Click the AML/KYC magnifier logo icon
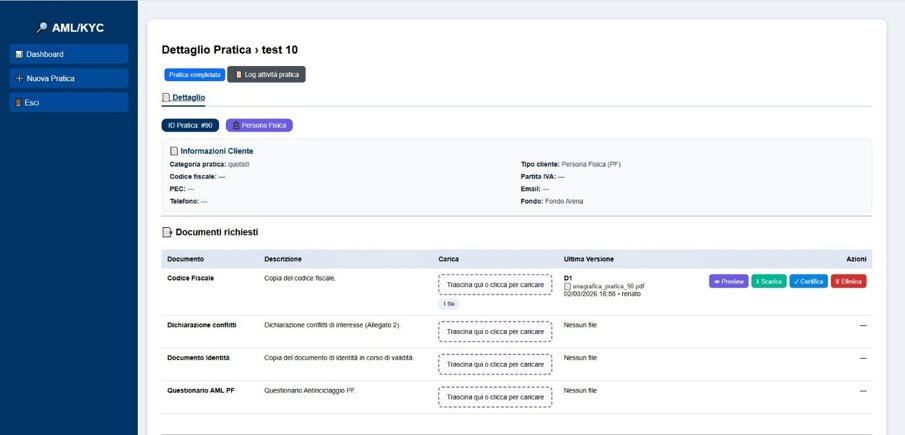This screenshot has height=435, width=905. point(42,28)
